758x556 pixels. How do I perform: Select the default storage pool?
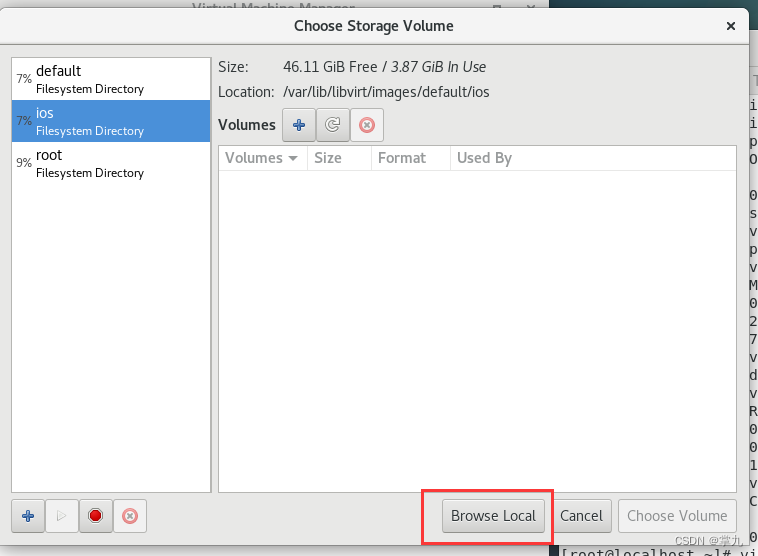pyautogui.click(x=111, y=79)
